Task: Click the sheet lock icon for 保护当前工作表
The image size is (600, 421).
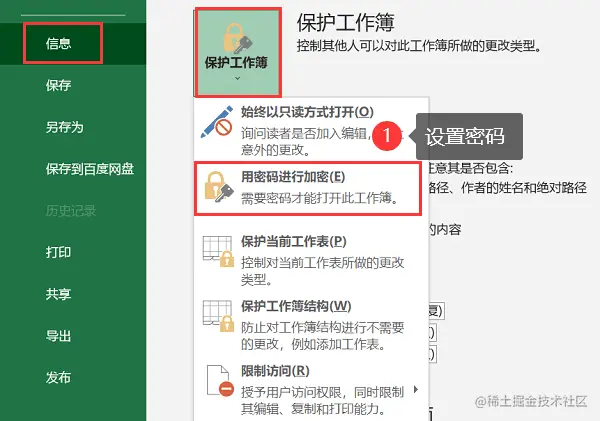Action: (x=218, y=251)
